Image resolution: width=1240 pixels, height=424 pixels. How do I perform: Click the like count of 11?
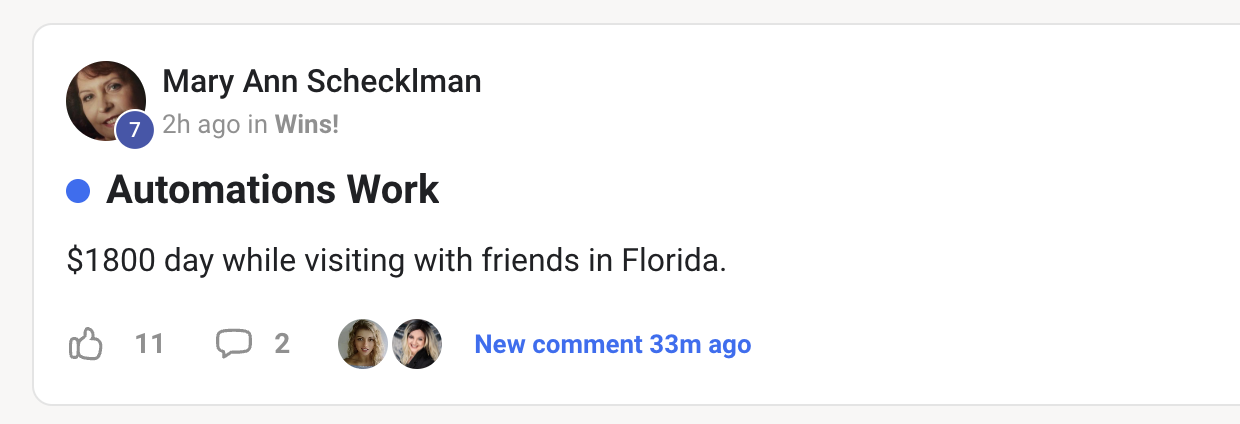(149, 344)
